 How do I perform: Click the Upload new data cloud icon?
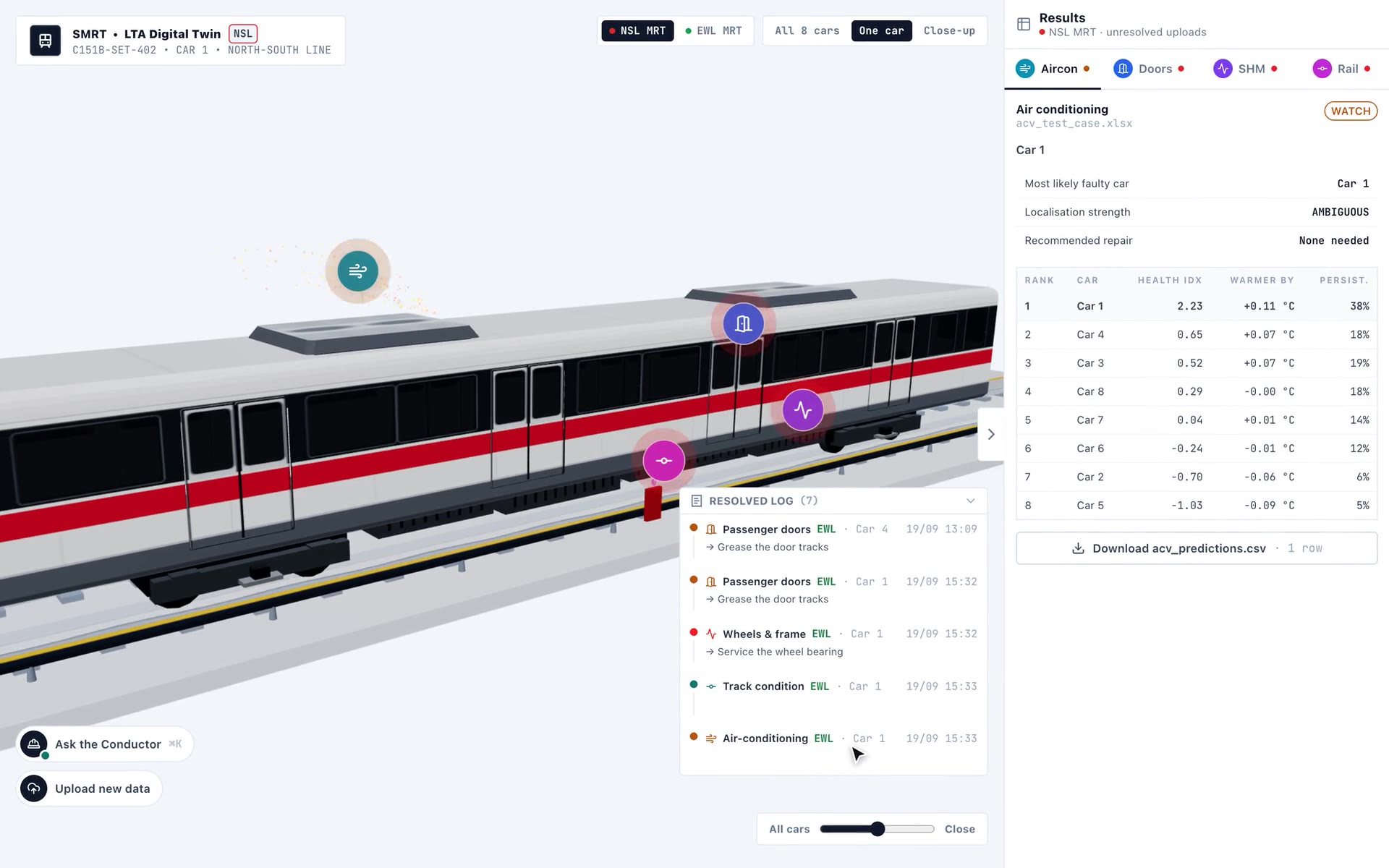pos(34,788)
